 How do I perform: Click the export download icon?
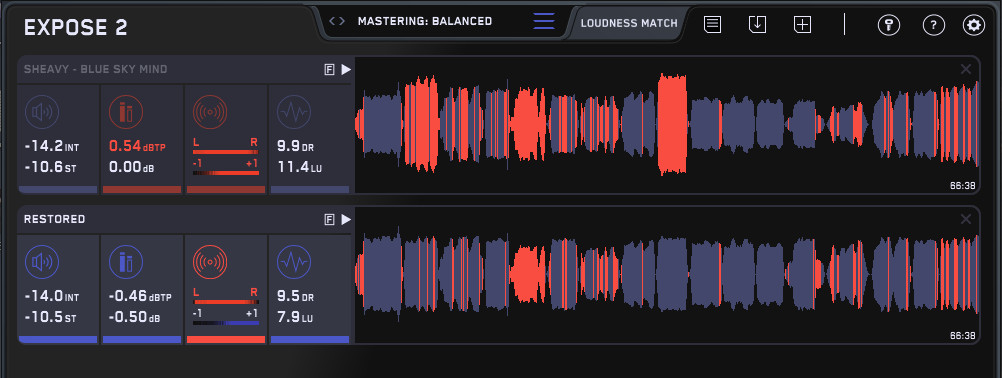(757, 25)
